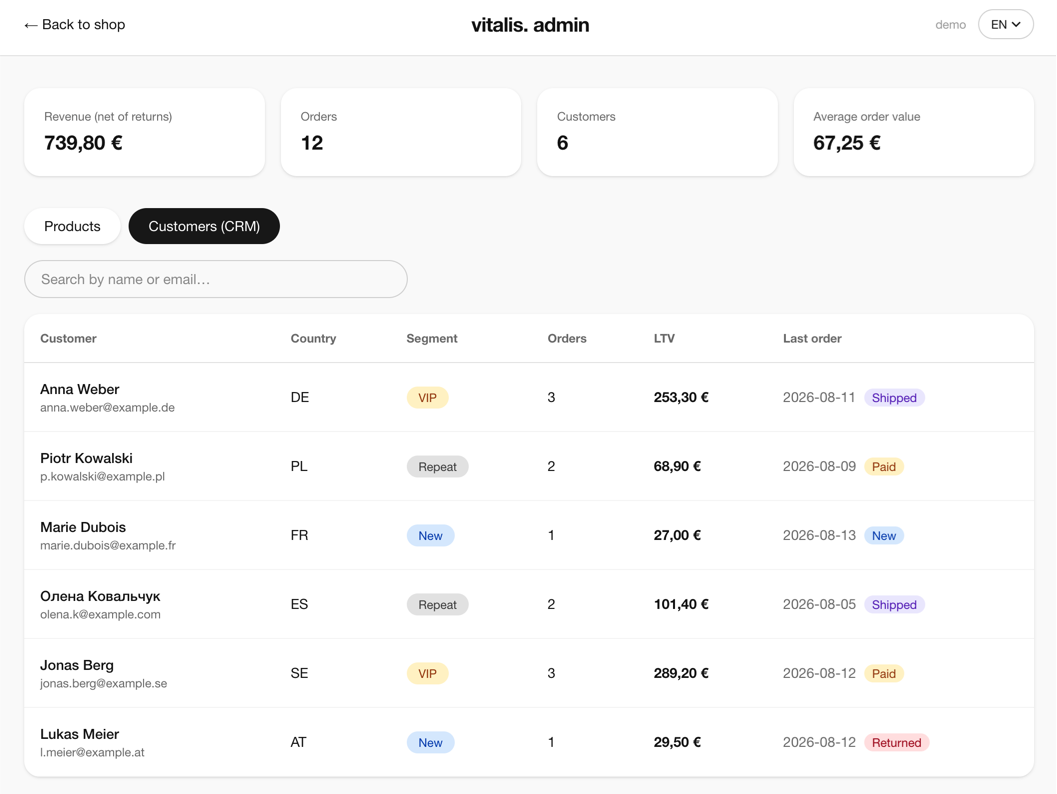Click the Shipped badge on Олена Ковальчук's row
Screen dimensions: 1057x794
(x=894, y=605)
